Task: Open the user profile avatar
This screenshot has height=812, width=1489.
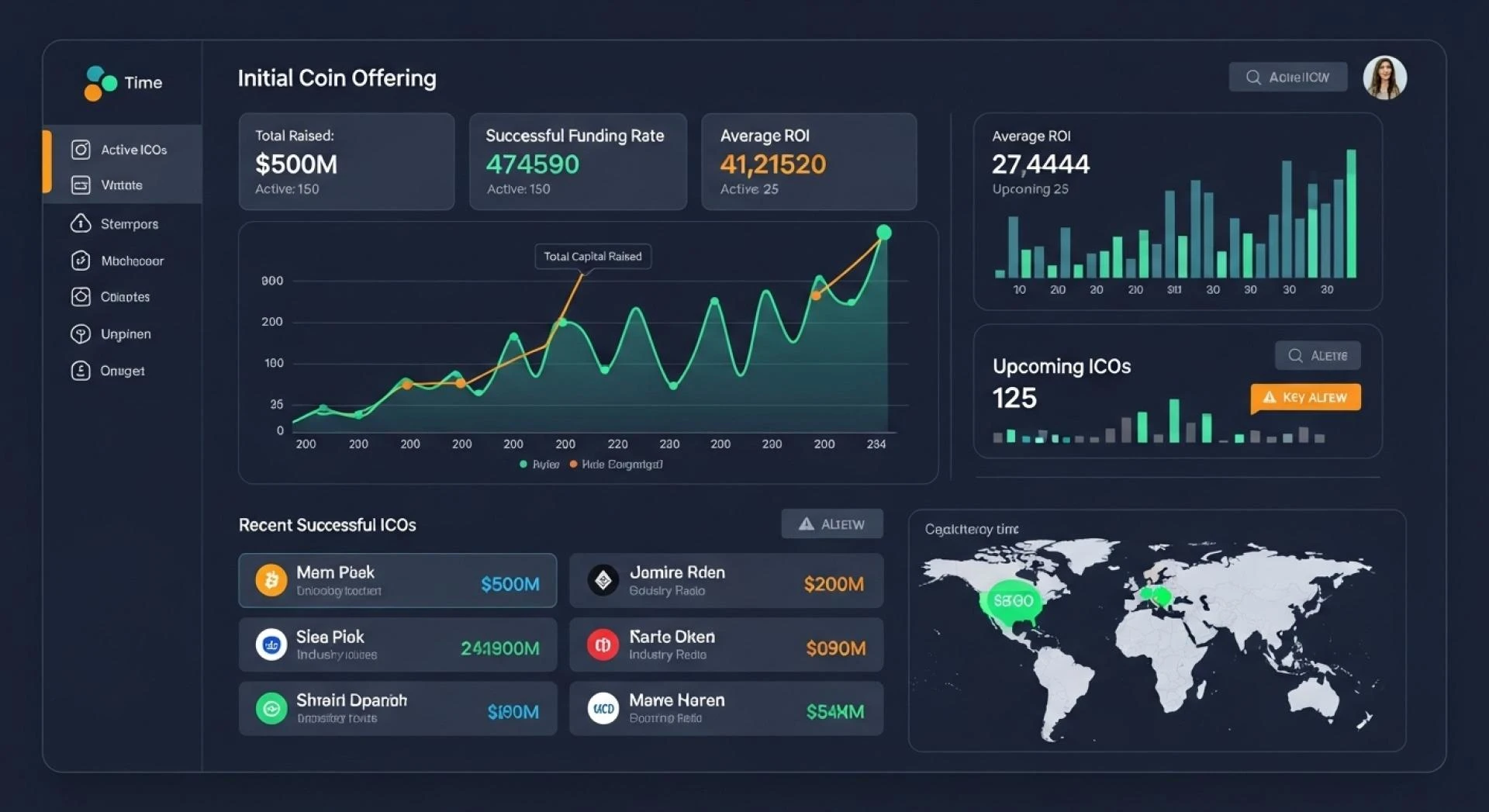Action: pos(1384,78)
